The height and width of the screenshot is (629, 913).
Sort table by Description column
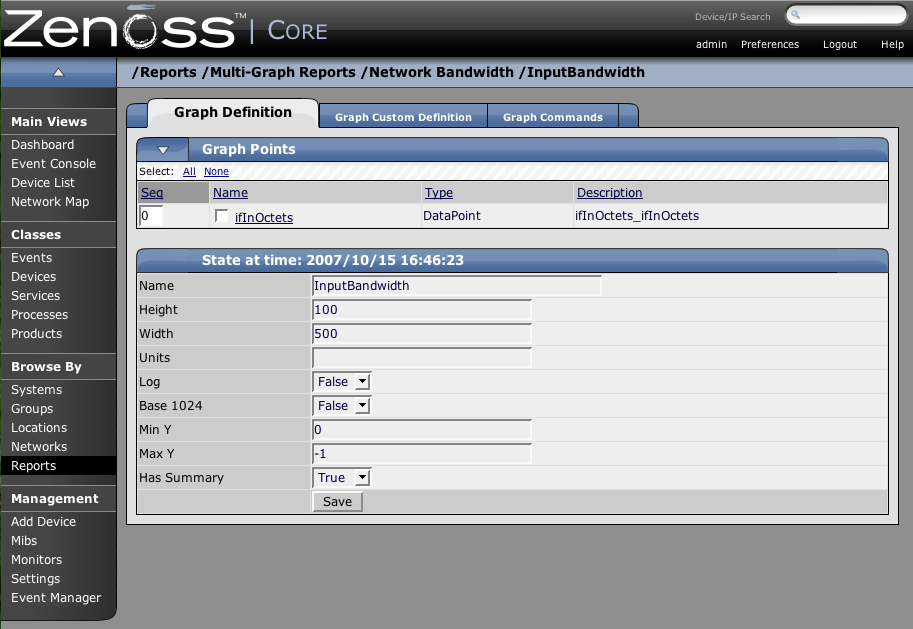(x=610, y=193)
